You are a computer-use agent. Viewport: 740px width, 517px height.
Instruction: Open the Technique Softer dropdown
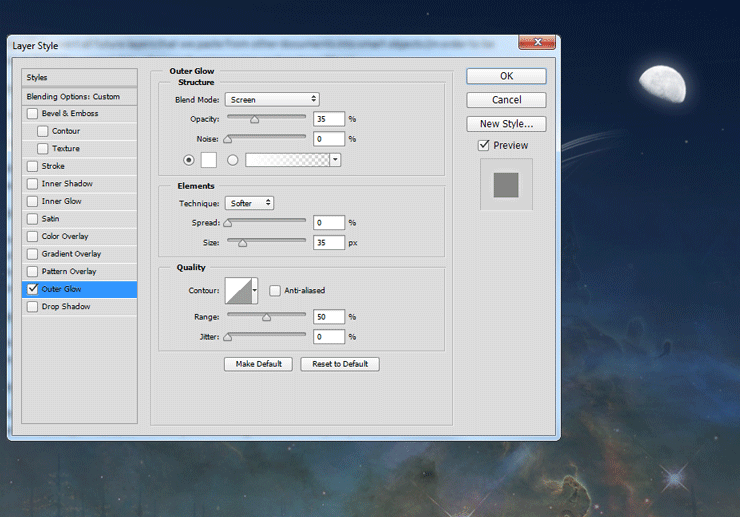click(249, 203)
